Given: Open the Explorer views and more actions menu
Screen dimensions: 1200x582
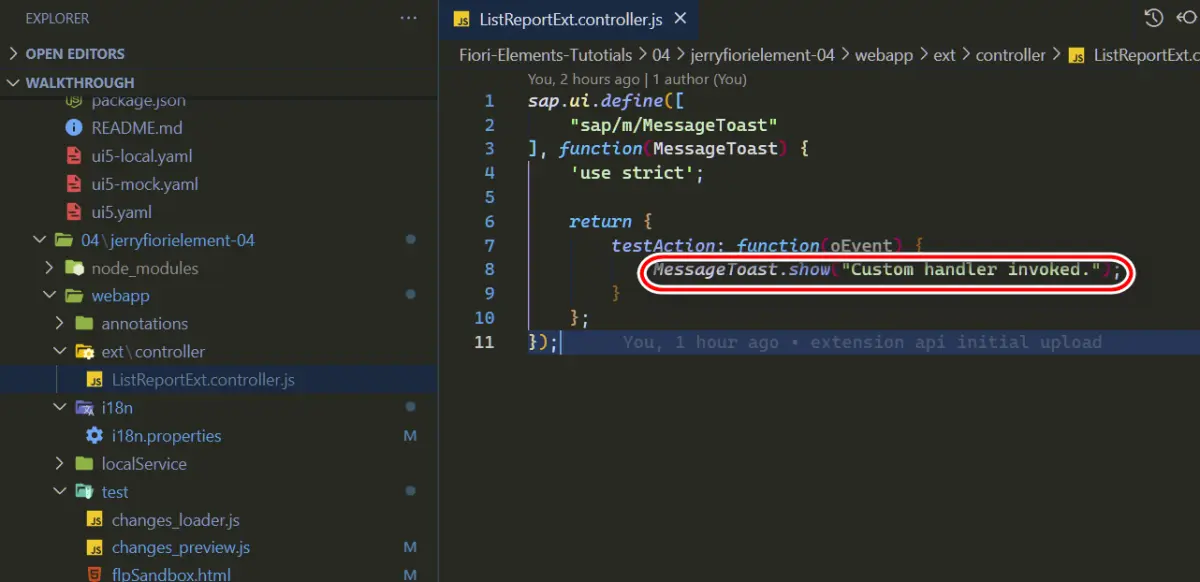Looking at the screenshot, I should (408, 18).
